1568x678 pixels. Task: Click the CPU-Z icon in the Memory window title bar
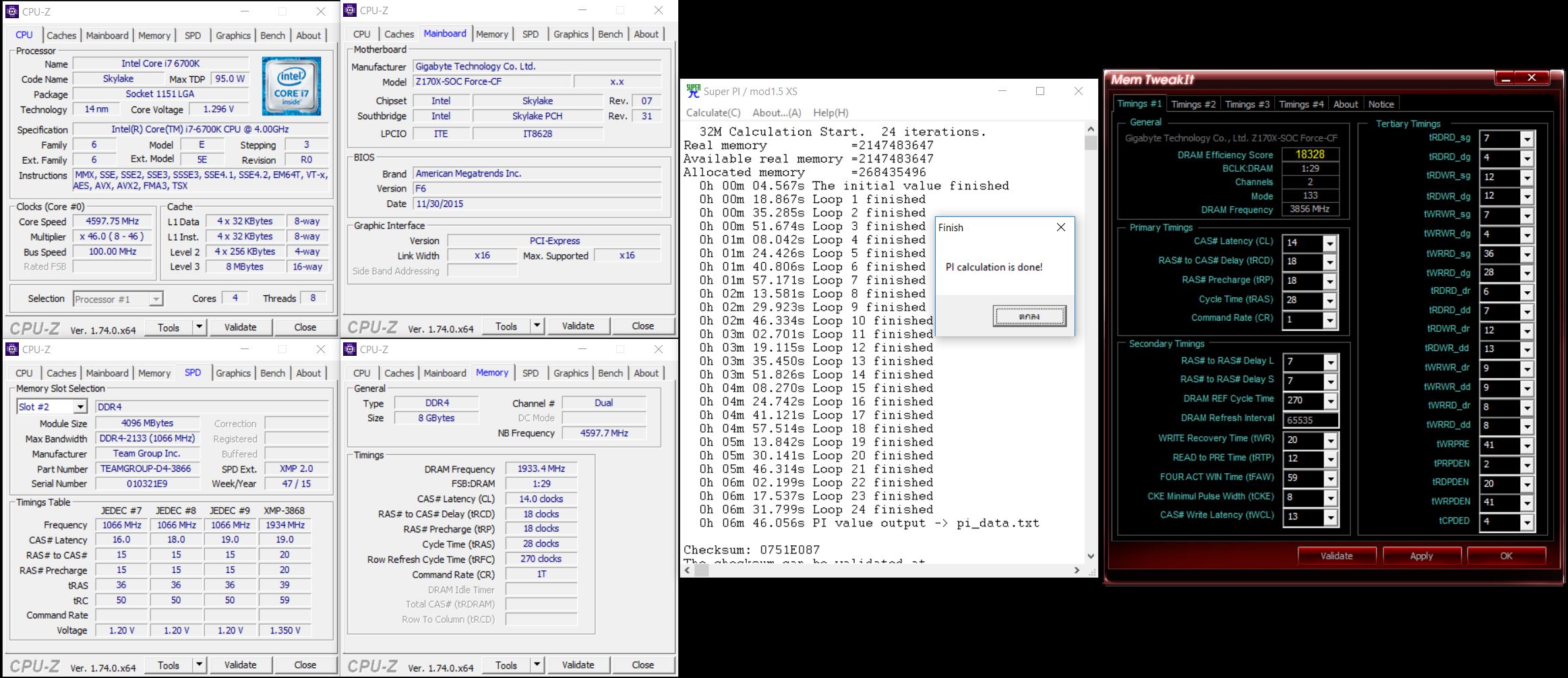point(350,349)
